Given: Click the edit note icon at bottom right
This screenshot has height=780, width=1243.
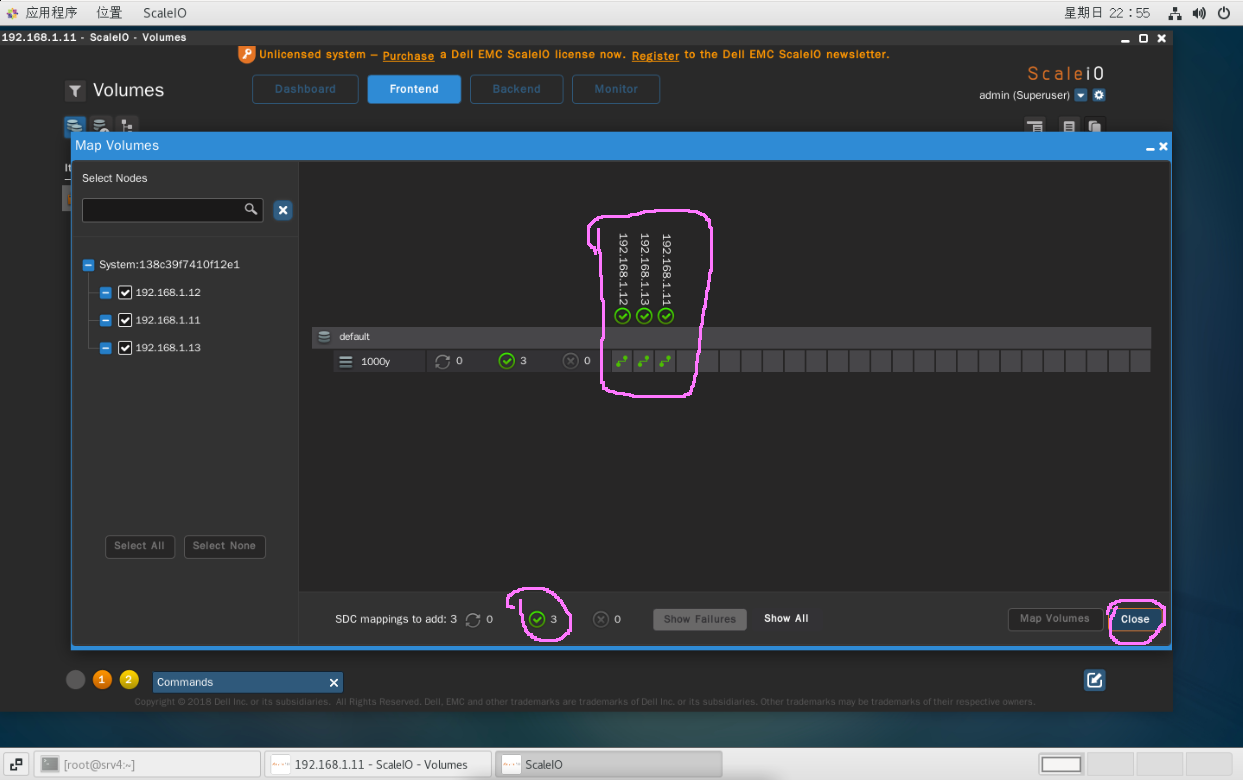Looking at the screenshot, I should click(x=1094, y=680).
